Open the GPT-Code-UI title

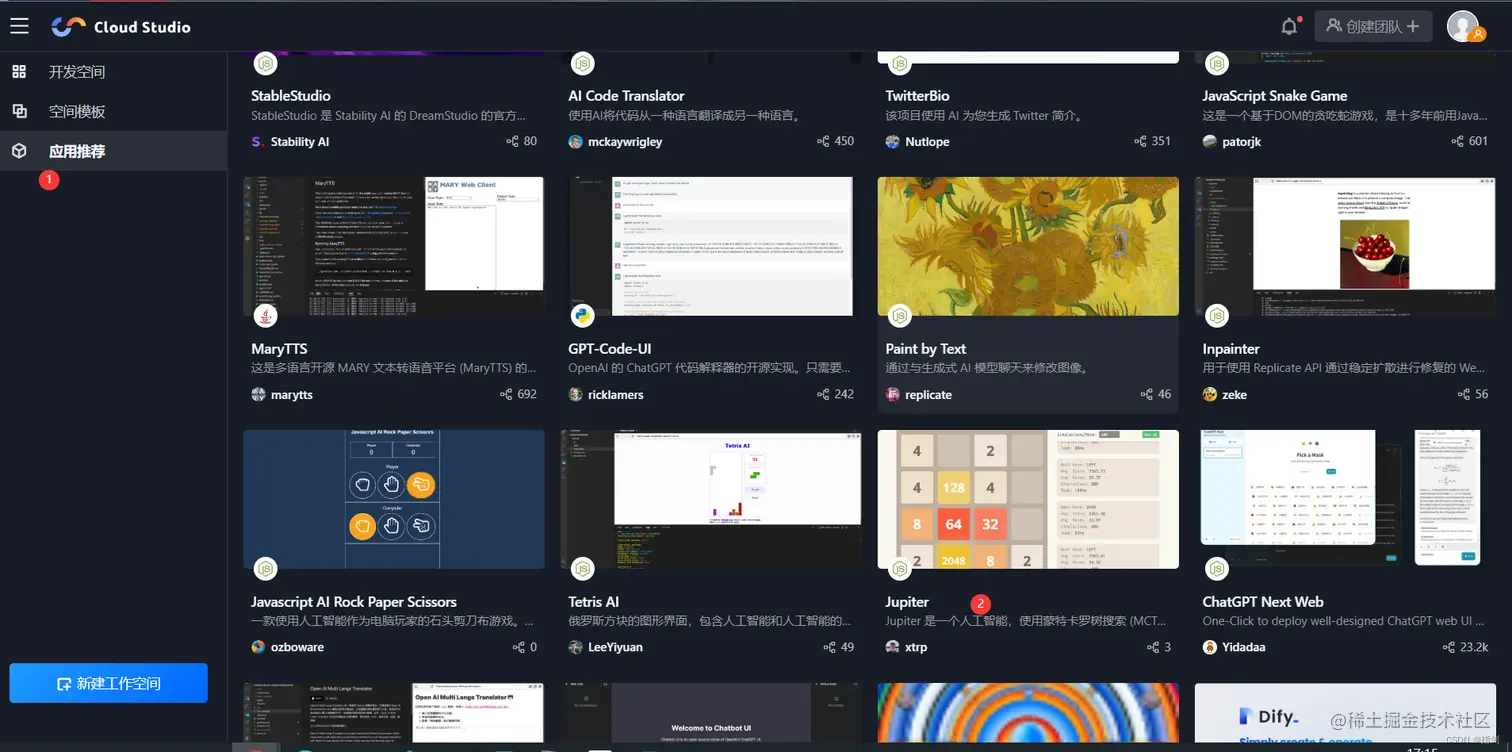[610, 349]
